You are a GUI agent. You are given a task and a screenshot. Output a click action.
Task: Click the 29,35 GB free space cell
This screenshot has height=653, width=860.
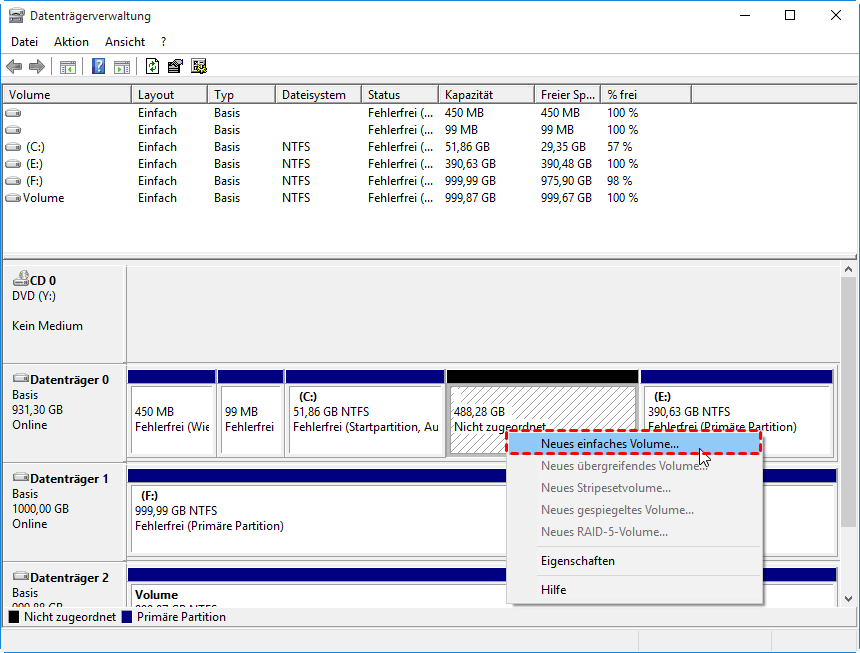563,147
